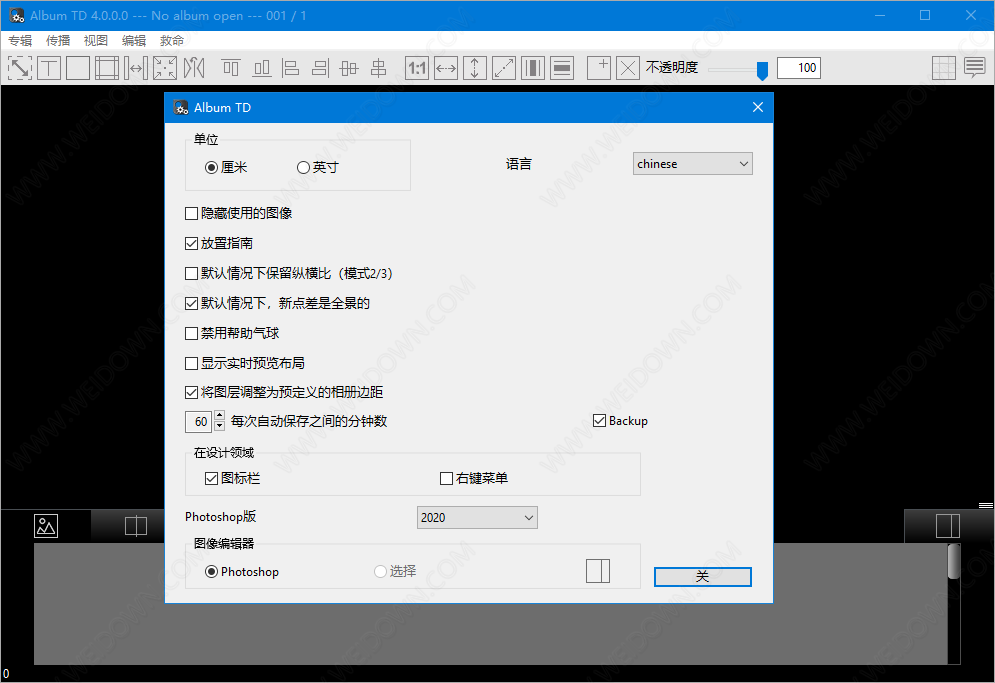Click the fit width horizontal arrows icon
This screenshot has height=683, width=995.
click(x=446, y=68)
